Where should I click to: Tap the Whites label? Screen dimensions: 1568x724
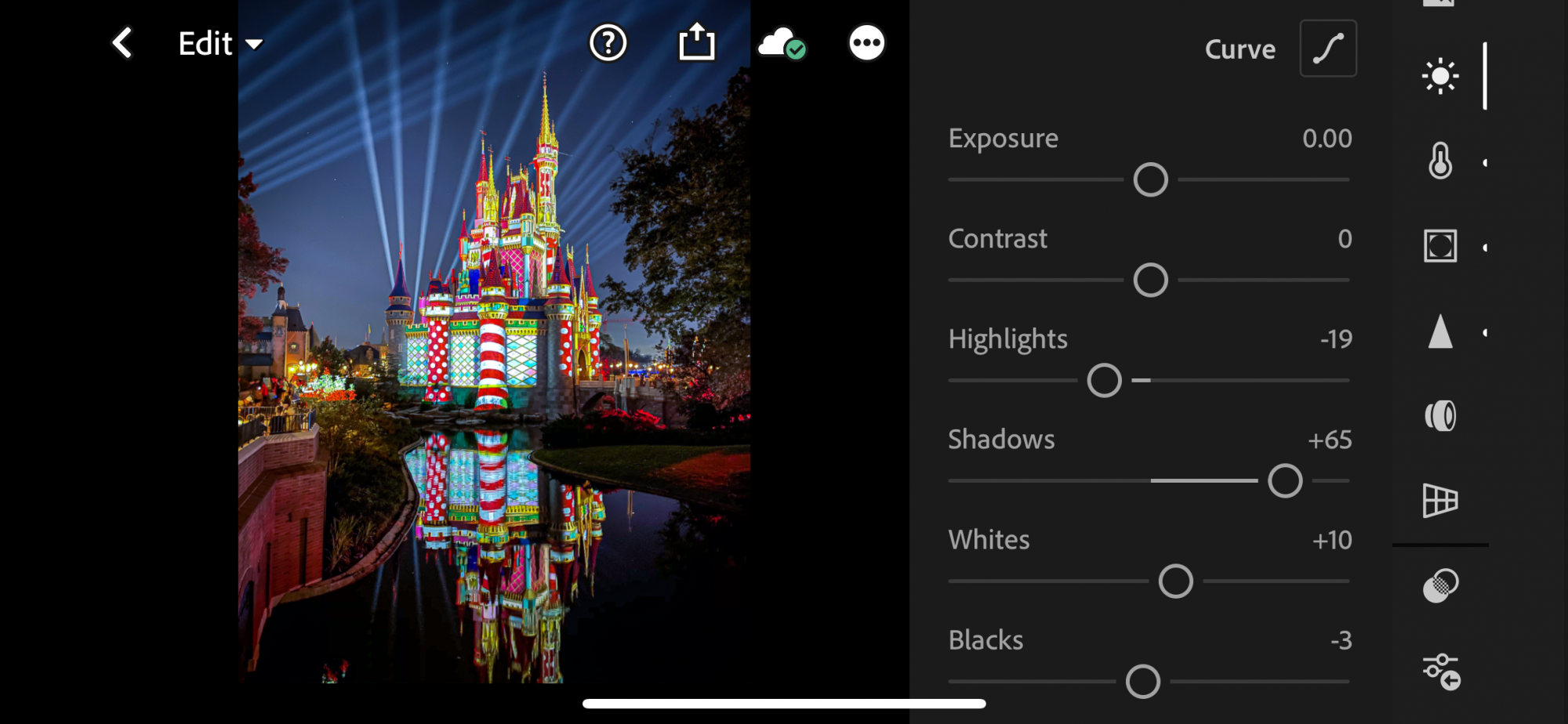[x=989, y=540]
